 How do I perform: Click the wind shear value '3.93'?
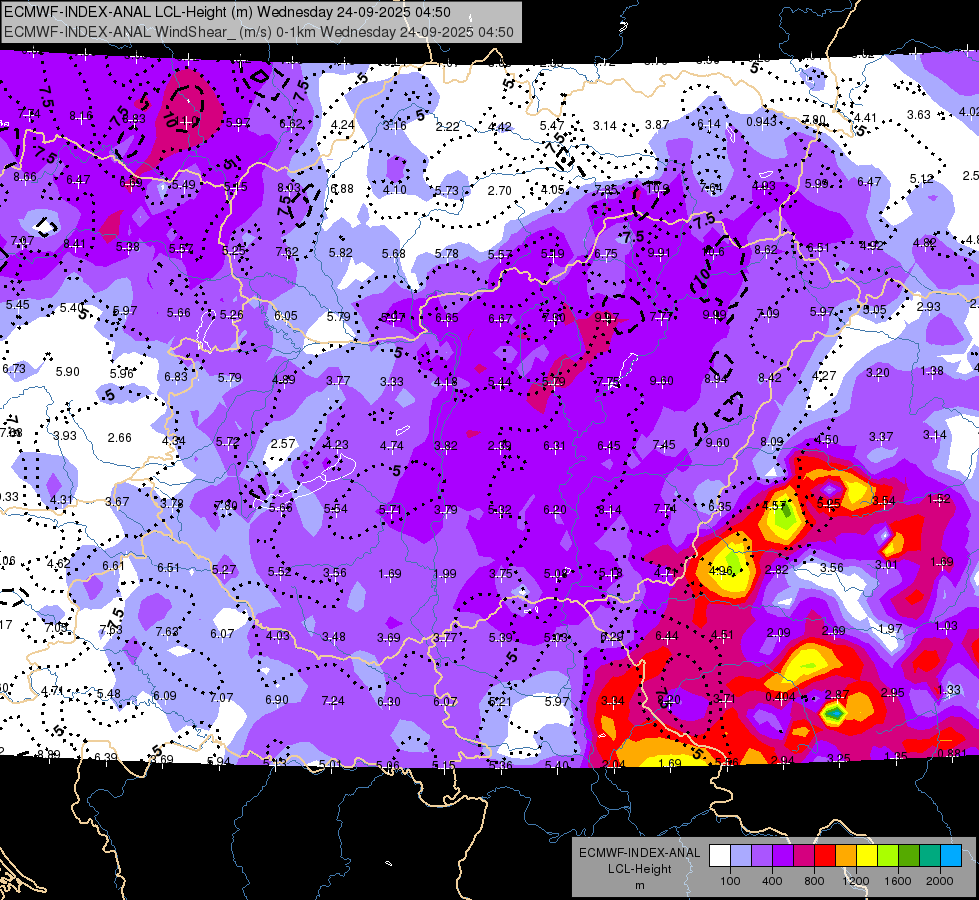point(65,435)
